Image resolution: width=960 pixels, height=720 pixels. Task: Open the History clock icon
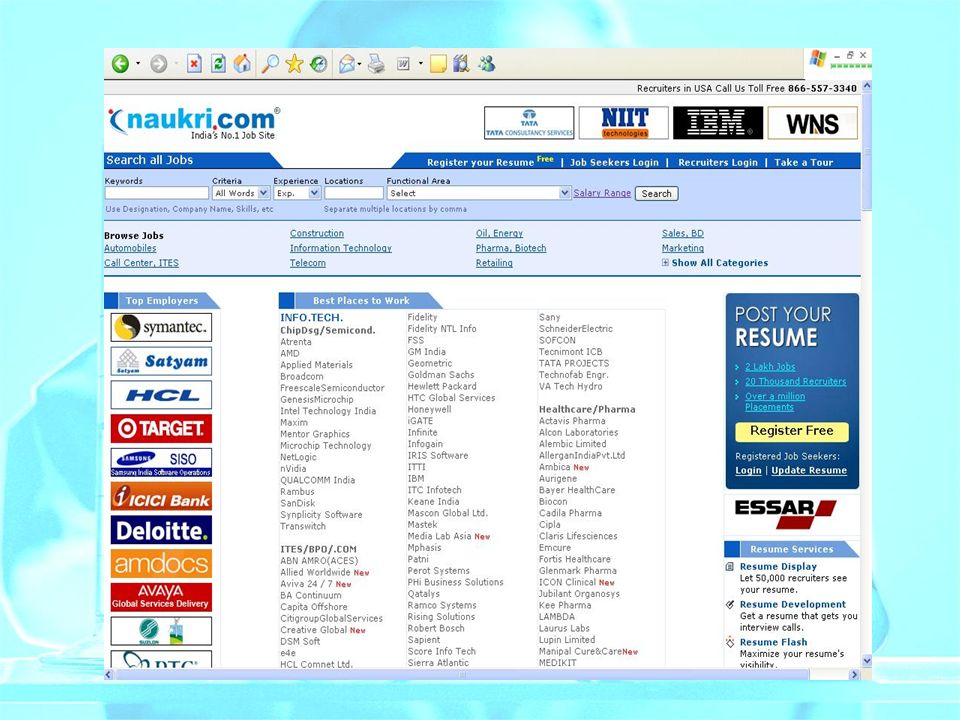318,64
